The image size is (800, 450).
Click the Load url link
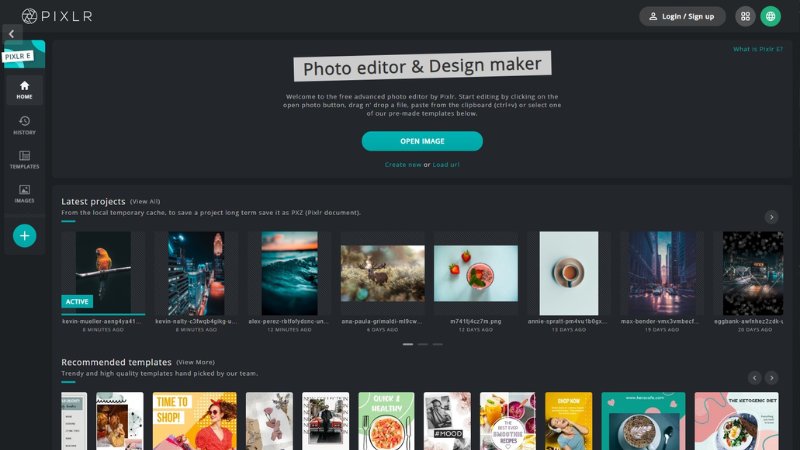pos(446,164)
